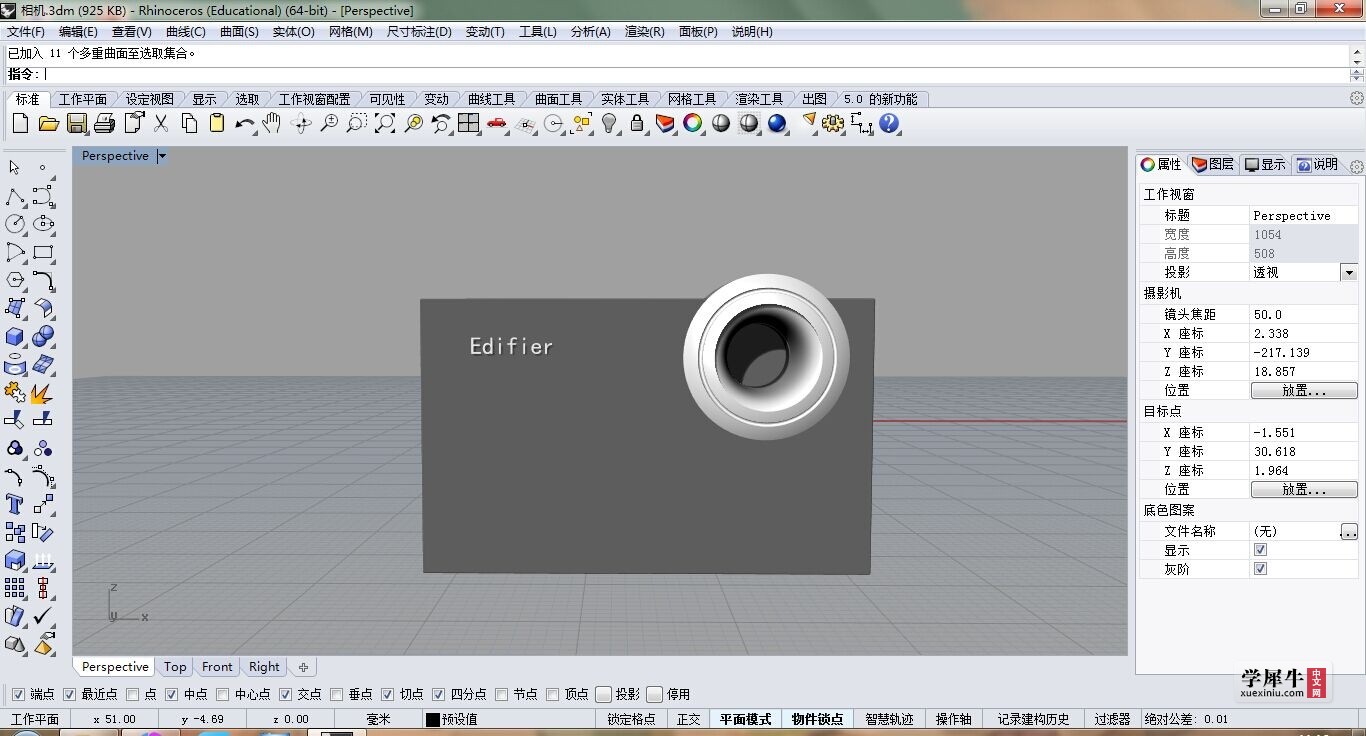Select the arrow pointer tool in left sidebar
1366x736 pixels.
[x=15, y=168]
